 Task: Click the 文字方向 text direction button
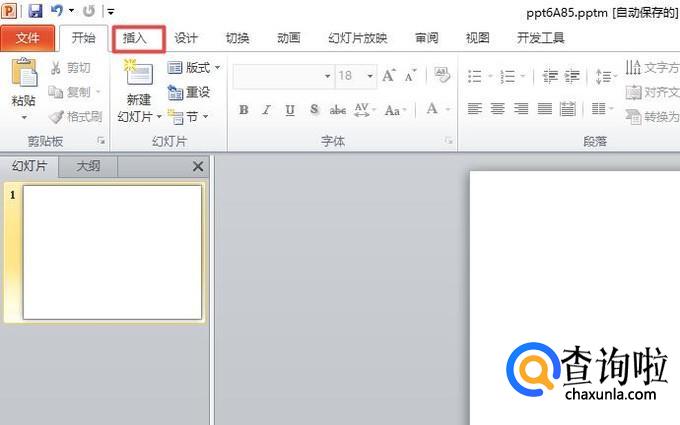(x=652, y=68)
